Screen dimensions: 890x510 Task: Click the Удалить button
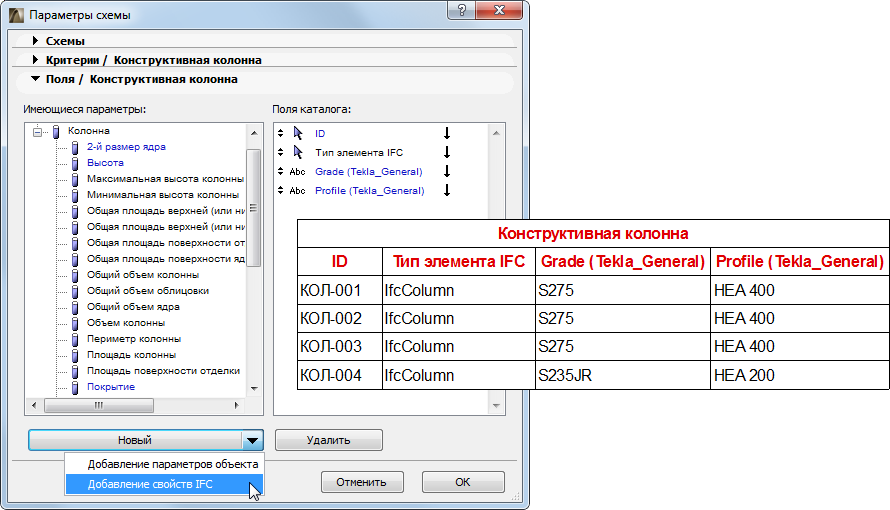coord(329,440)
